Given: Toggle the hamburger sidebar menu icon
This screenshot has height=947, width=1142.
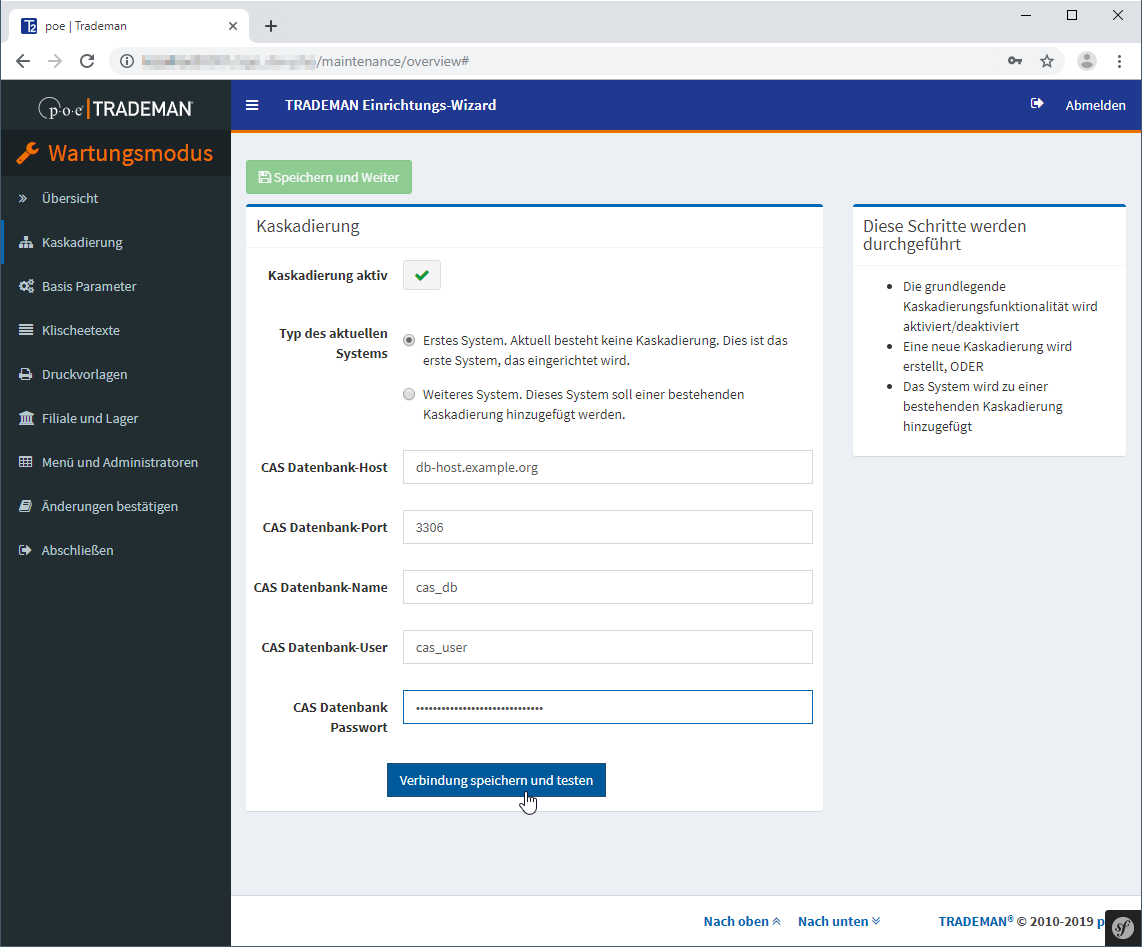Looking at the screenshot, I should coord(252,106).
